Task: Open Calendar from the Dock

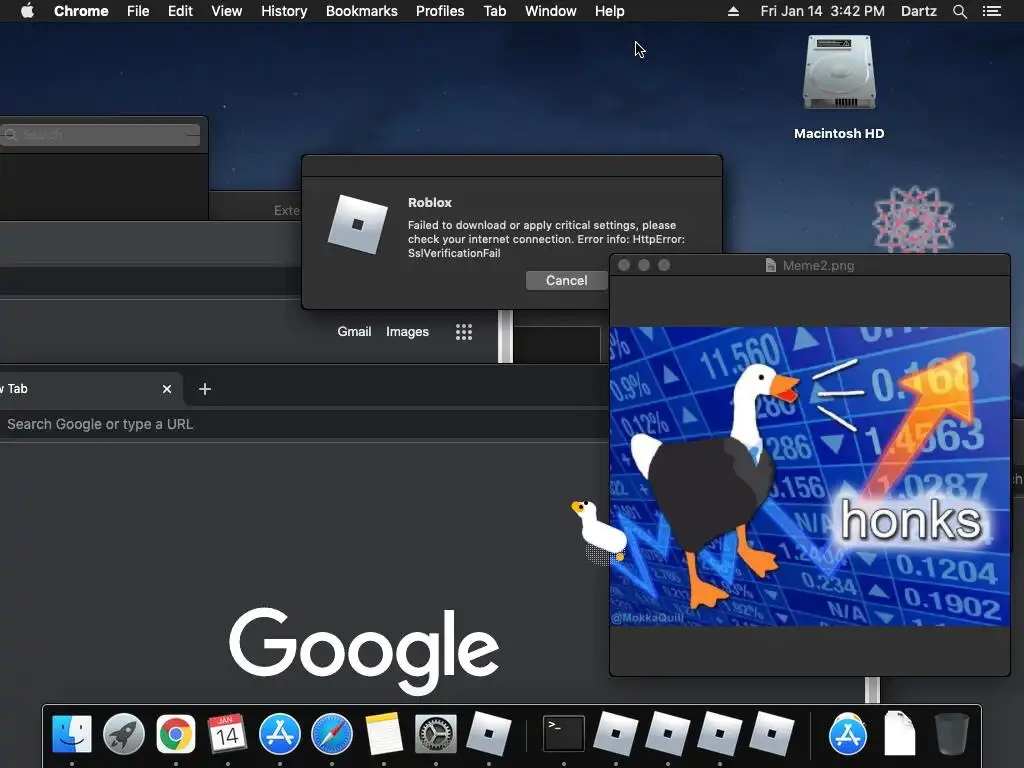Action: point(227,733)
